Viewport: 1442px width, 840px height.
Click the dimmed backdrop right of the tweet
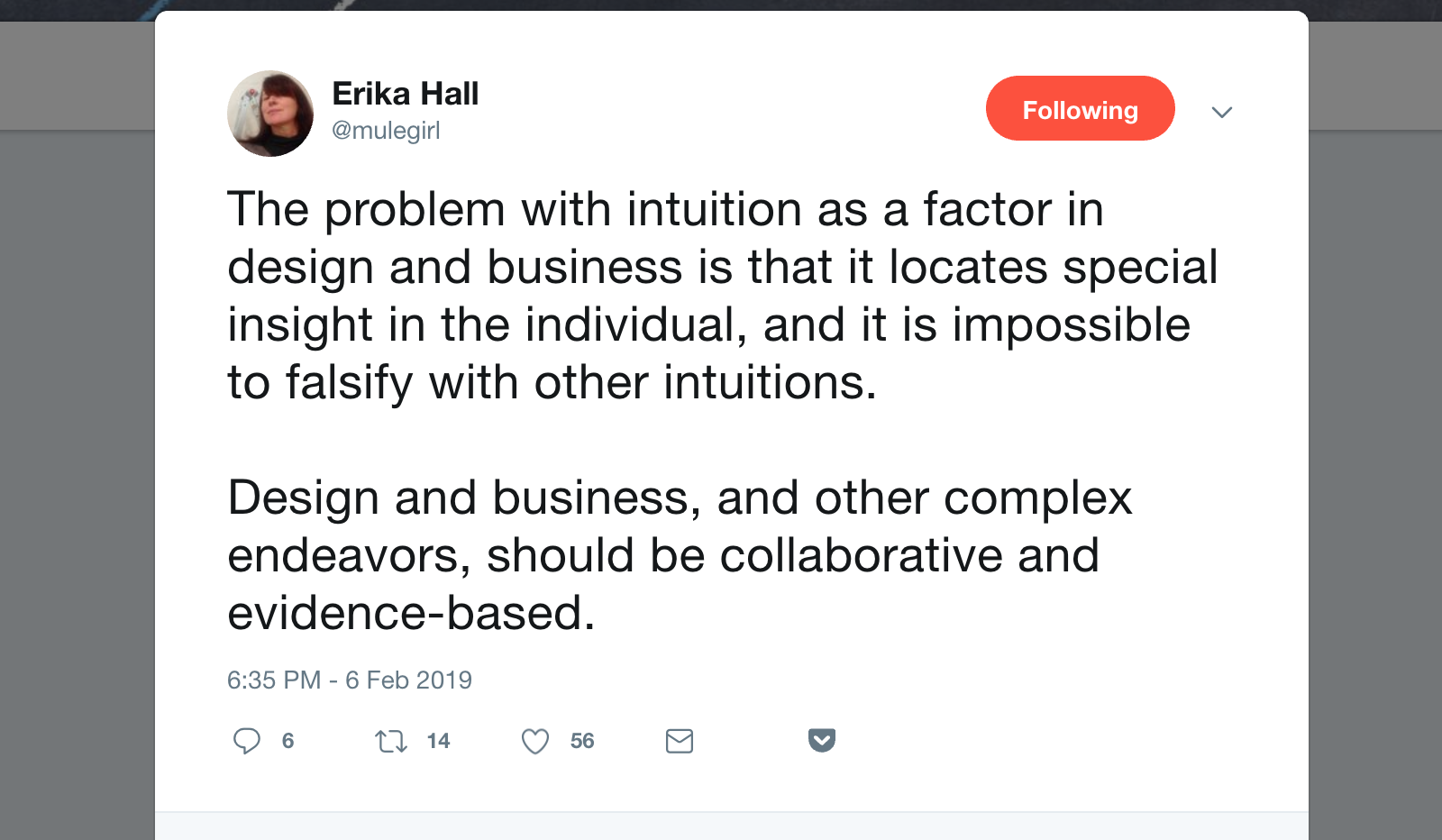coord(1374,451)
